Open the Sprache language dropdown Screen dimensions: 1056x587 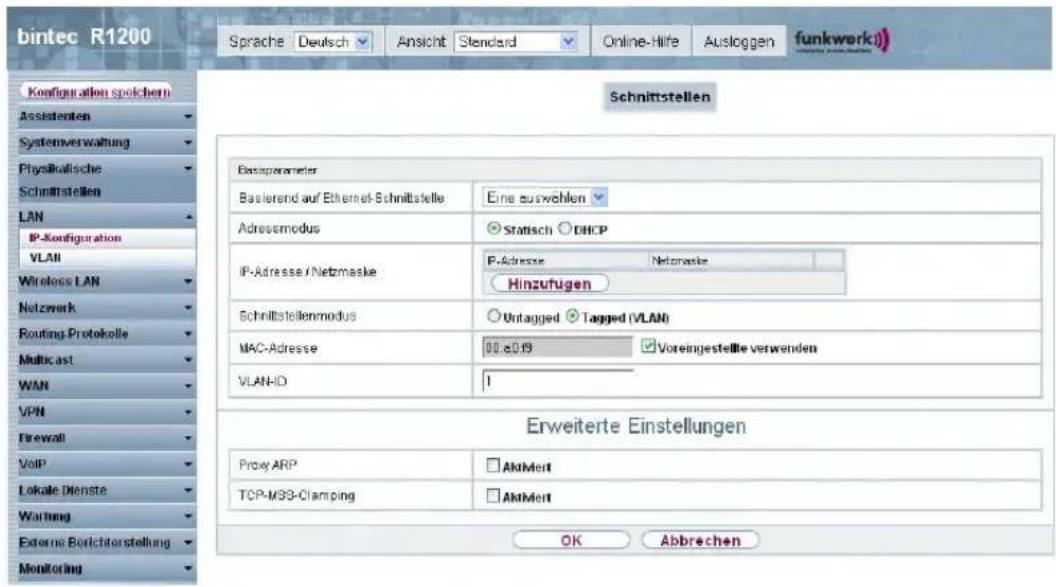pyautogui.click(x=333, y=42)
